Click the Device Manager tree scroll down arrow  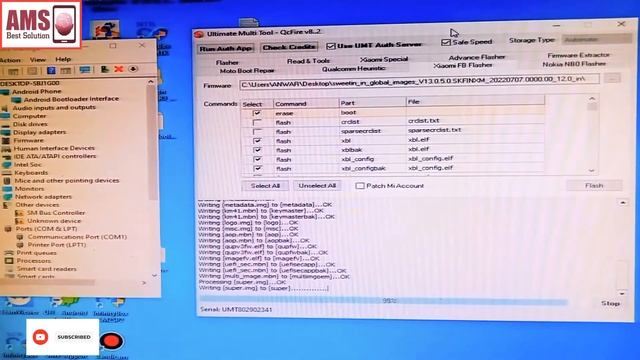click(154, 276)
